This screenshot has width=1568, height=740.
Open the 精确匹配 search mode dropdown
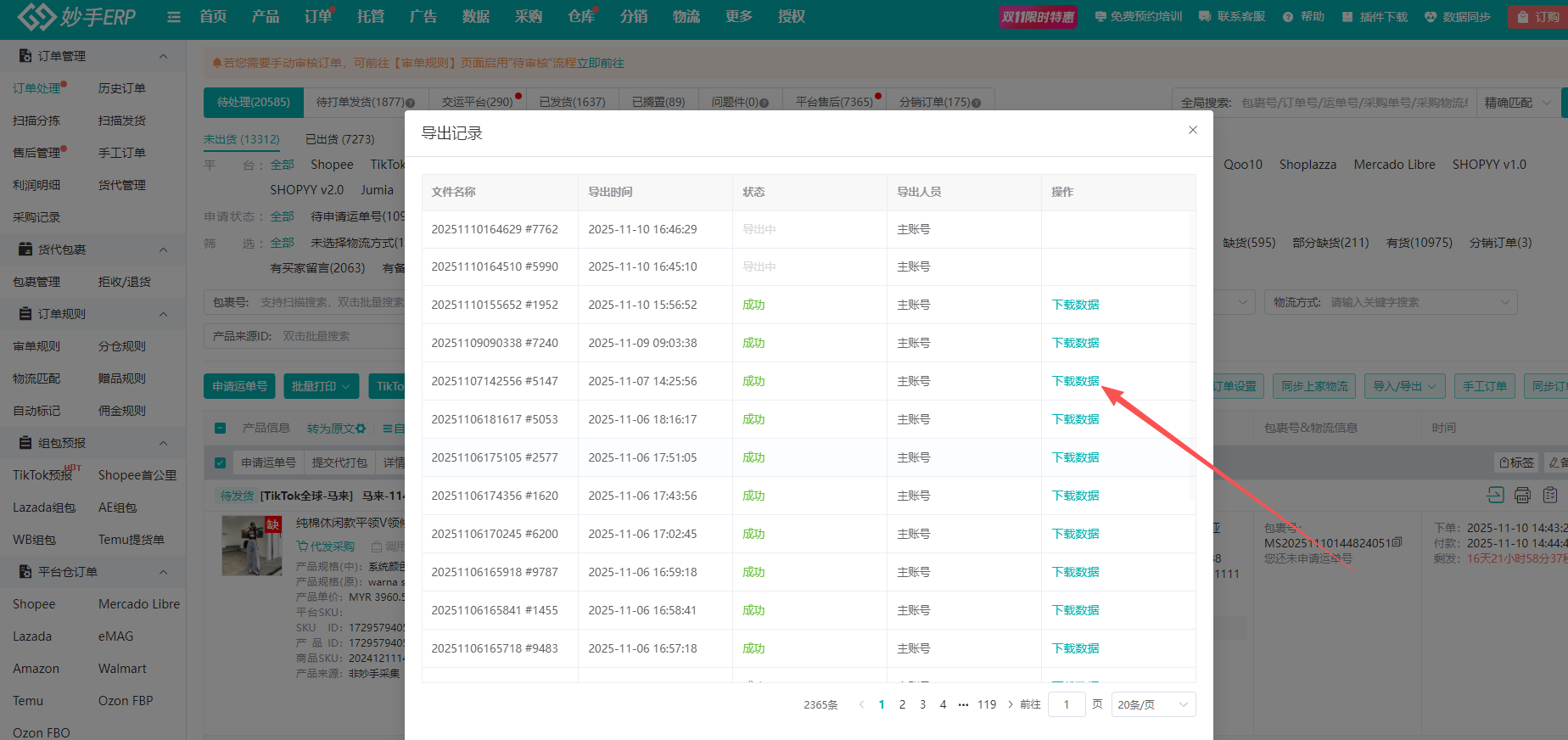[x=1517, y=103]
